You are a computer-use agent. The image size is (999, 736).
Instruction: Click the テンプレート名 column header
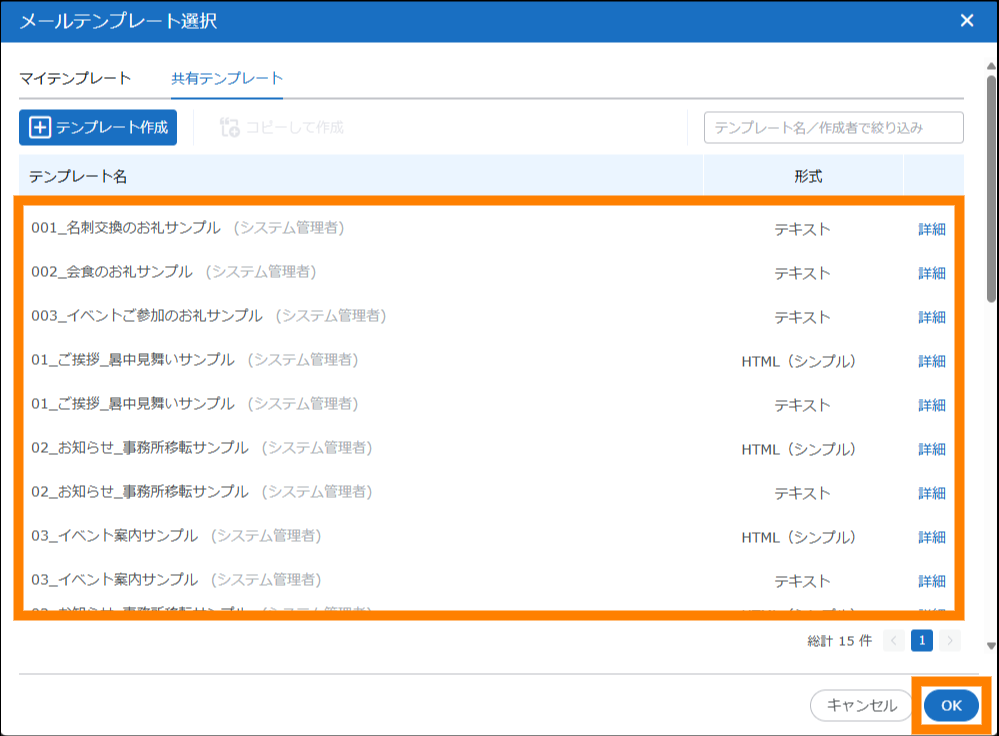(x=78, y=176)
